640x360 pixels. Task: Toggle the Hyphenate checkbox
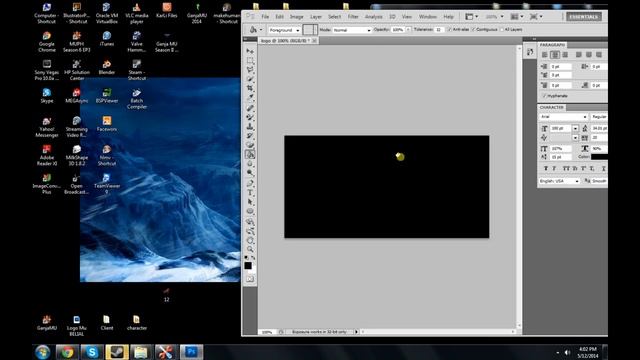[544, 96]
